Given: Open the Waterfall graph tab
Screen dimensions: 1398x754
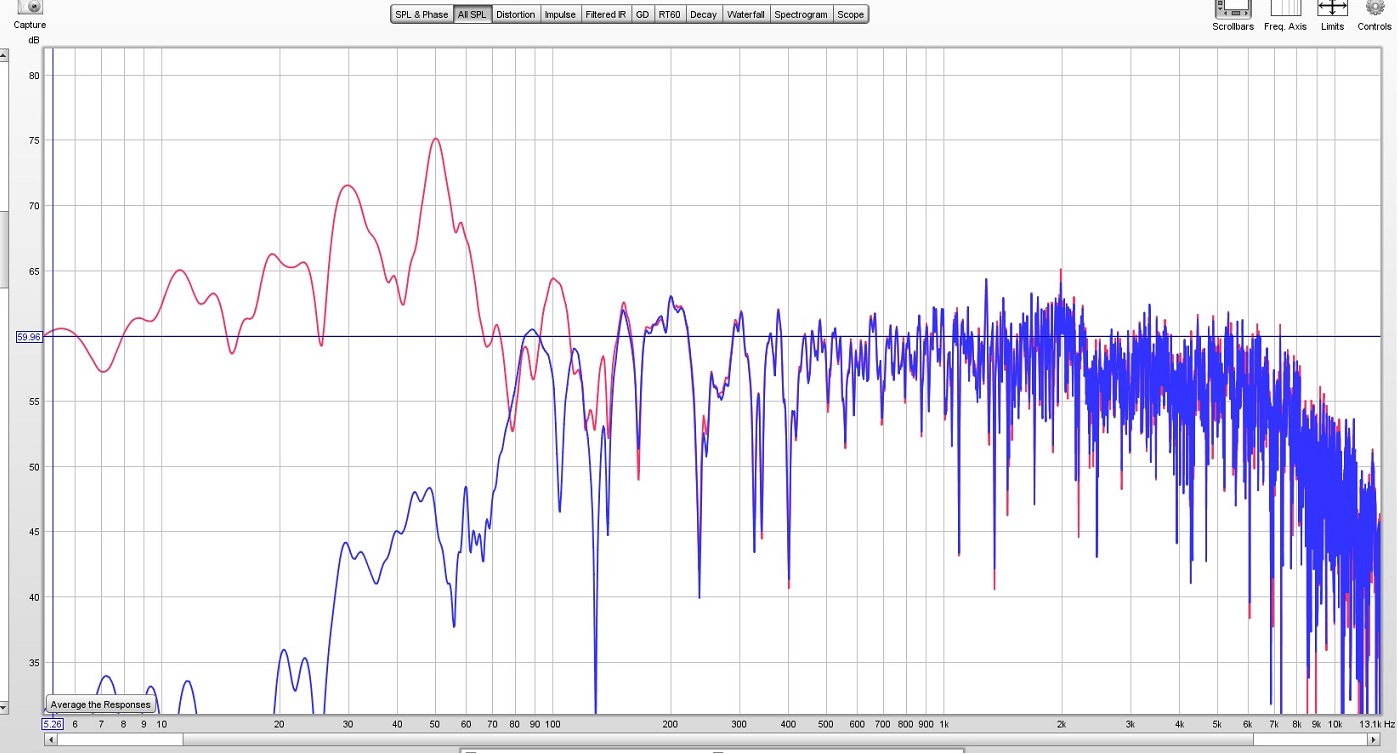Looking at the screenshot, I should click(x=746, y=14).
